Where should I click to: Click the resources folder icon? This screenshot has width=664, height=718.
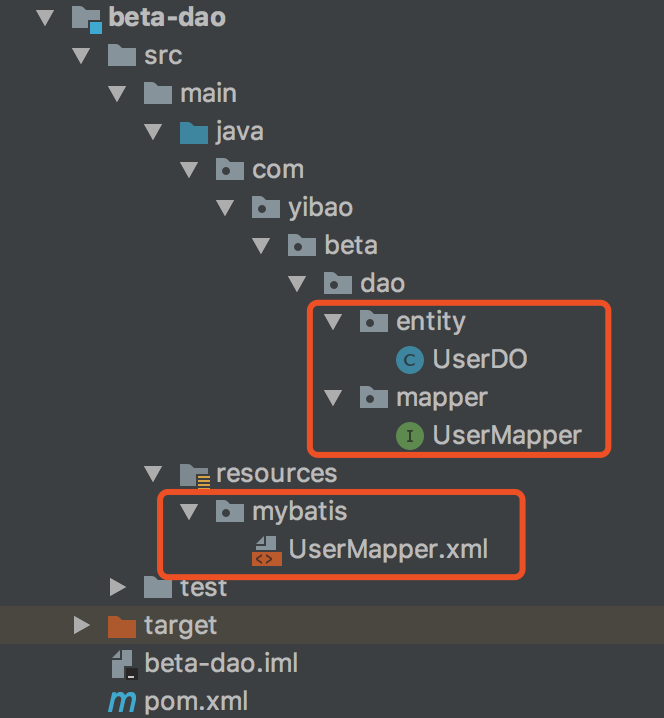coord(194,474)
